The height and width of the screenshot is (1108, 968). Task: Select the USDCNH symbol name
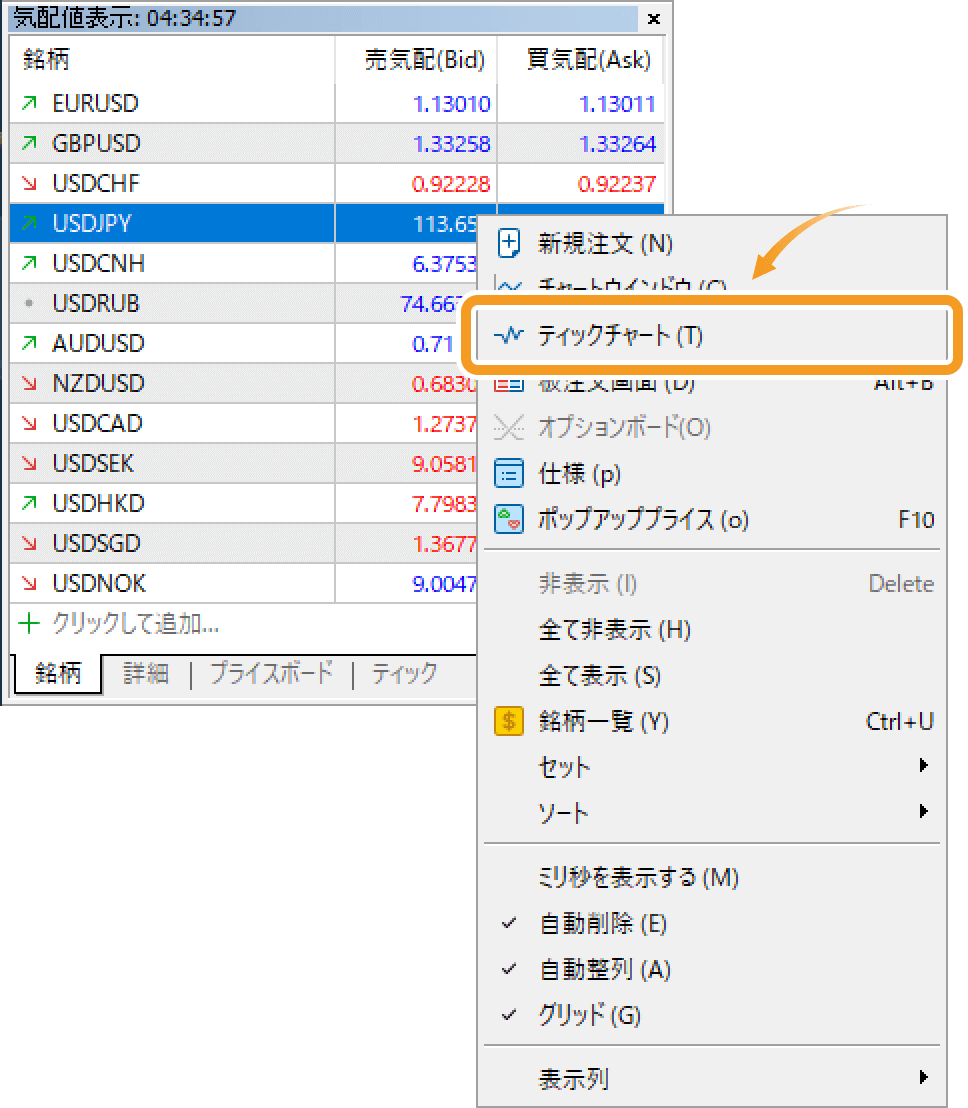coord(98,264)
